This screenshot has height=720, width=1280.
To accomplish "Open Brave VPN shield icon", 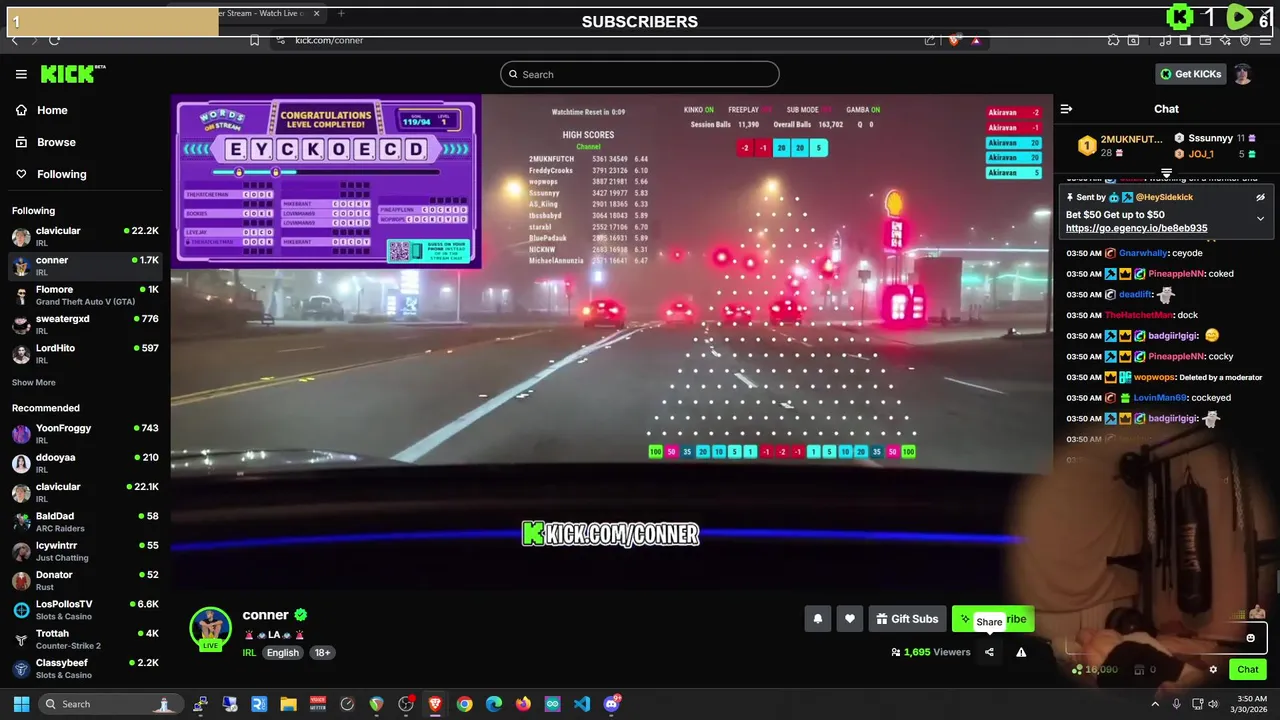I will 1245,40.
